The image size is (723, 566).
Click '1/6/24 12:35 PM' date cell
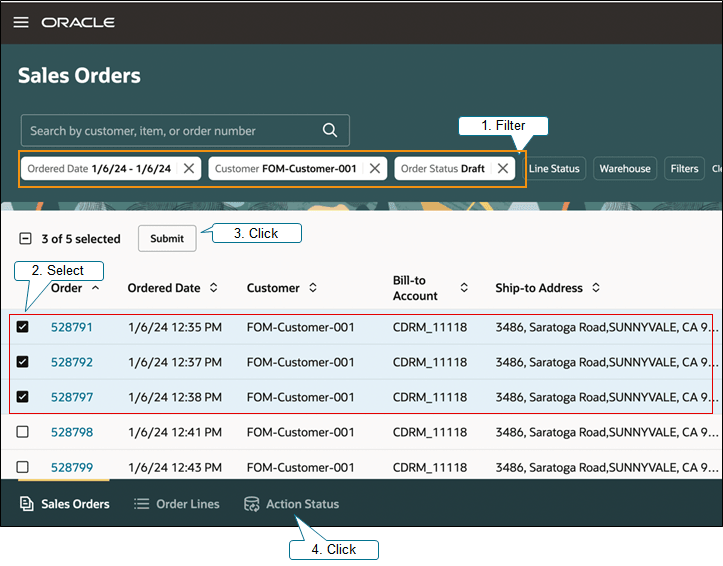[x=175, y=327]
